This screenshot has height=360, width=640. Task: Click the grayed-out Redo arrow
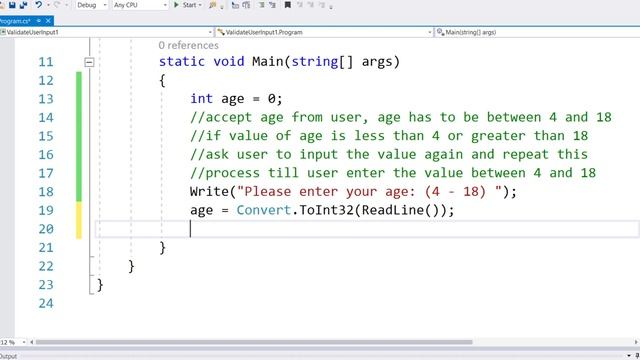point(57,5)
